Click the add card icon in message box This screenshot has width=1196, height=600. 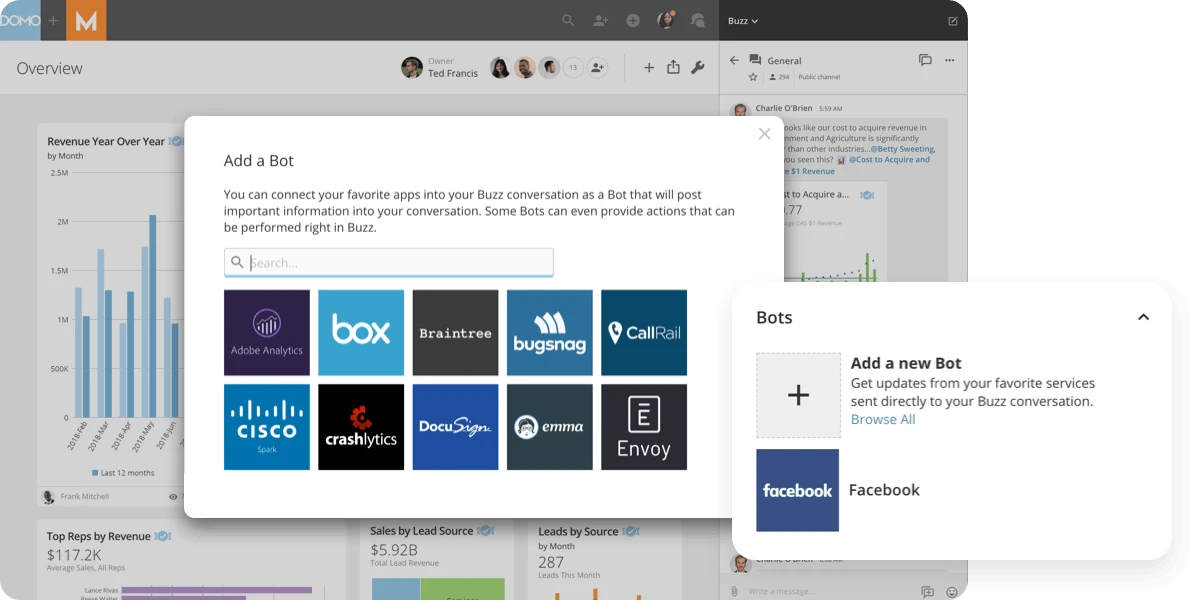pos(928,592)
